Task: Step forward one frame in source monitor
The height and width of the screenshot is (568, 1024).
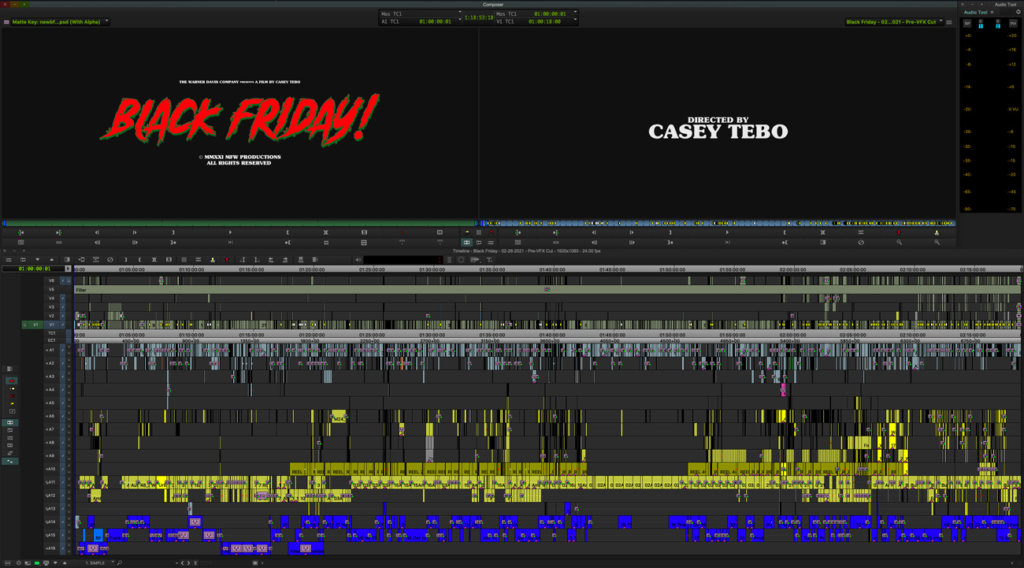Action: click(135, 232)
